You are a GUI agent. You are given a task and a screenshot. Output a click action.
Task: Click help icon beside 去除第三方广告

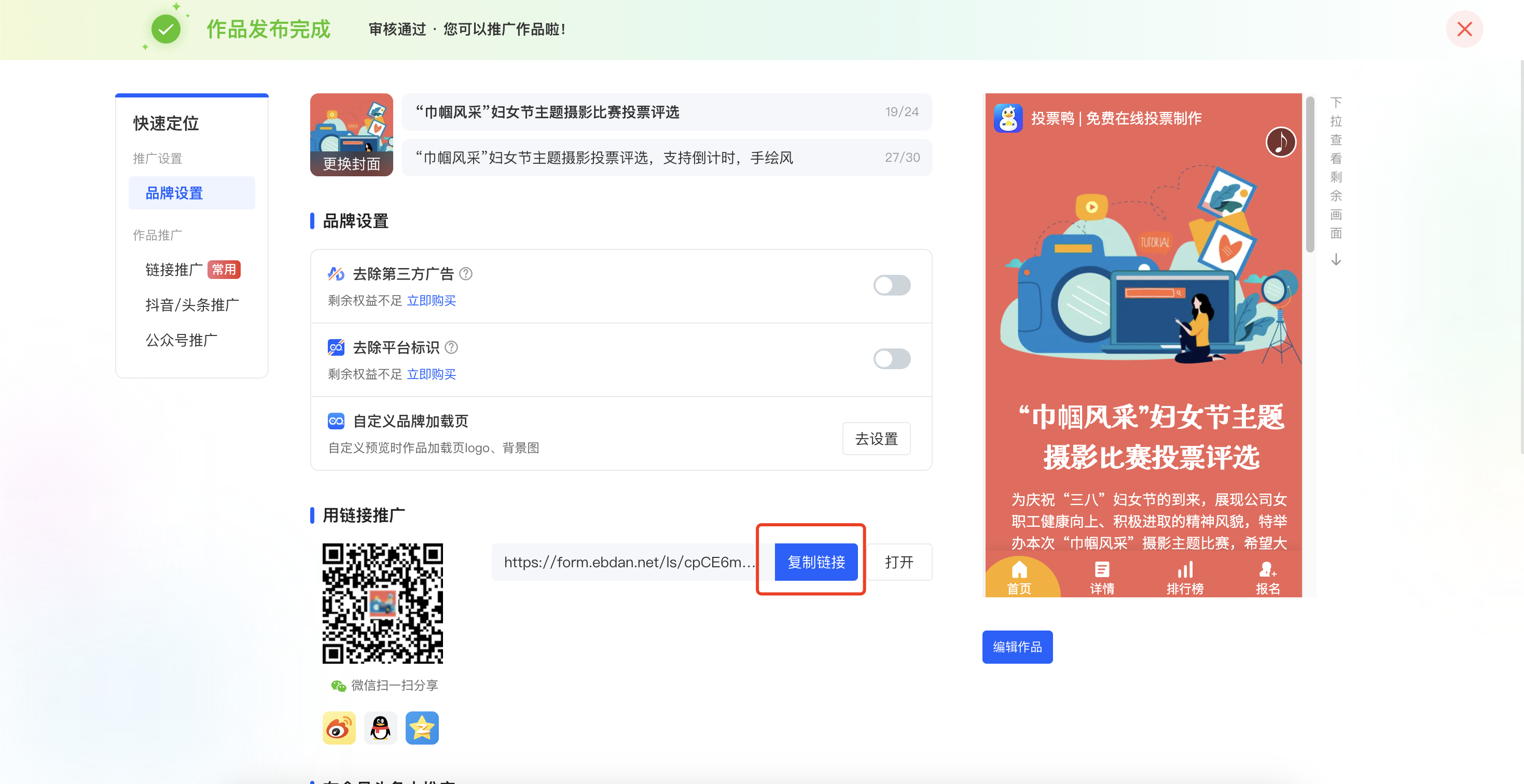[466, 274]
